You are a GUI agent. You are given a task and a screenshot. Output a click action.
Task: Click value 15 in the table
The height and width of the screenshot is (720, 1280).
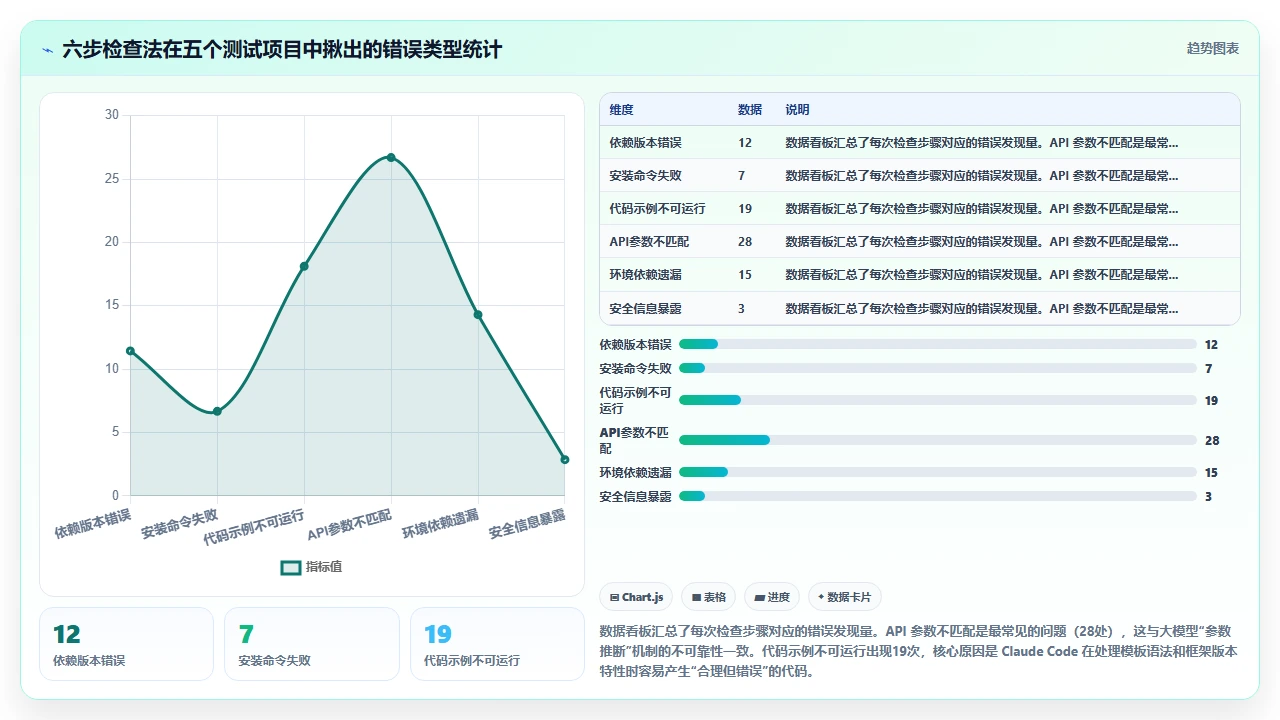click(745, 275)
